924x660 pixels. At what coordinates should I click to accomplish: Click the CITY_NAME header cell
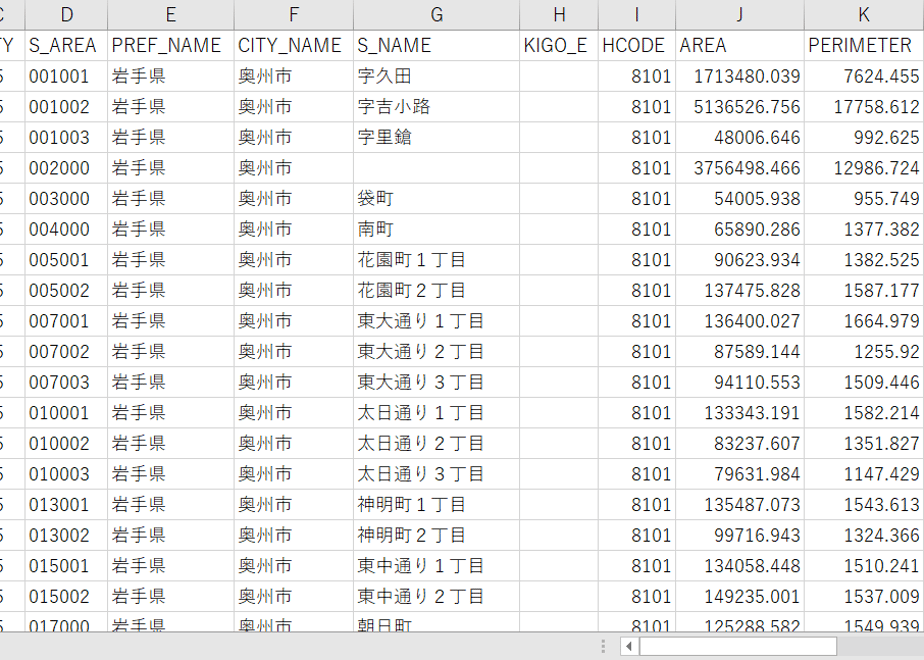[294, 45]
